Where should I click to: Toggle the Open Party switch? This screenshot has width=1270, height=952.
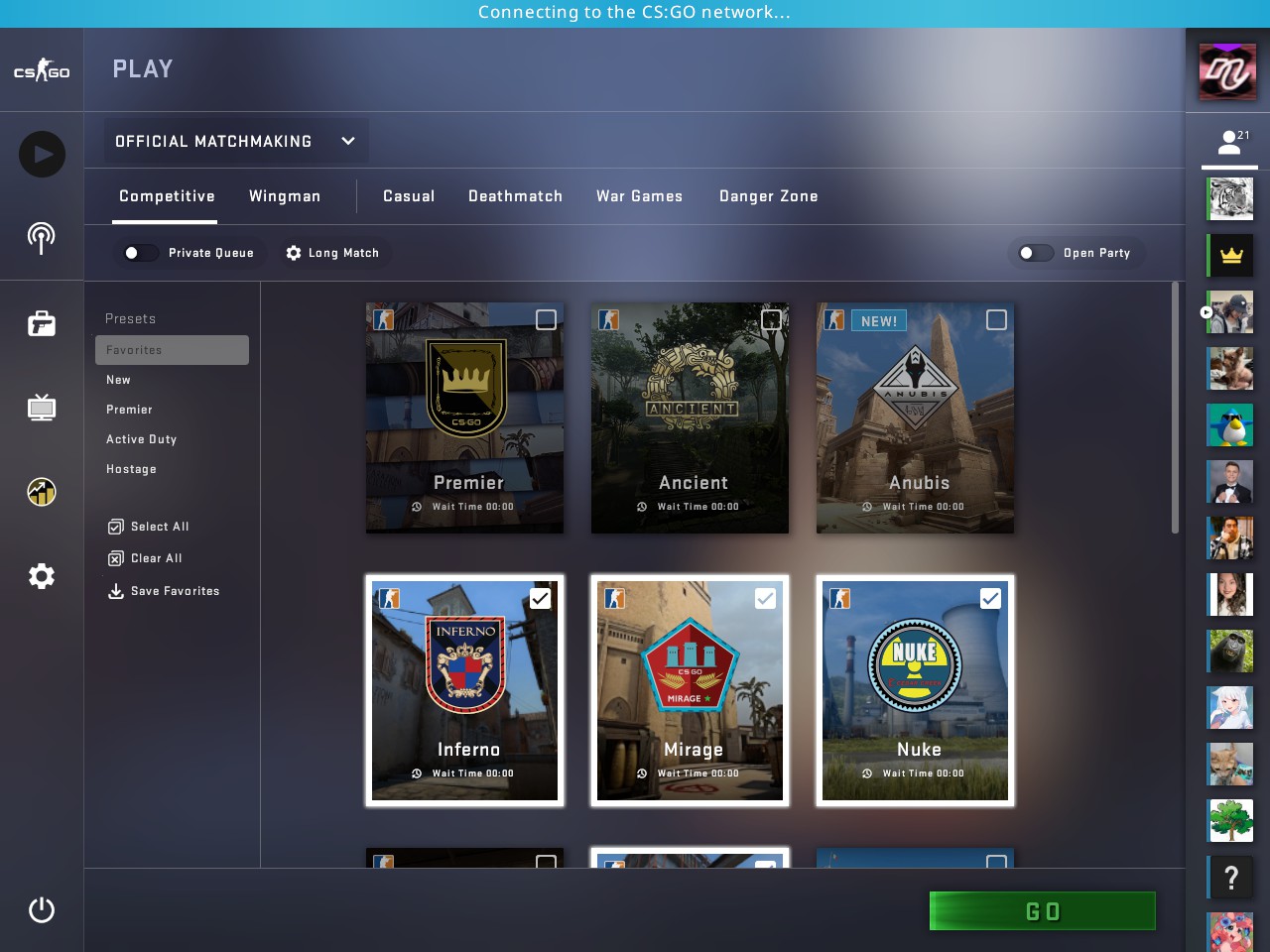[1035, 253]
